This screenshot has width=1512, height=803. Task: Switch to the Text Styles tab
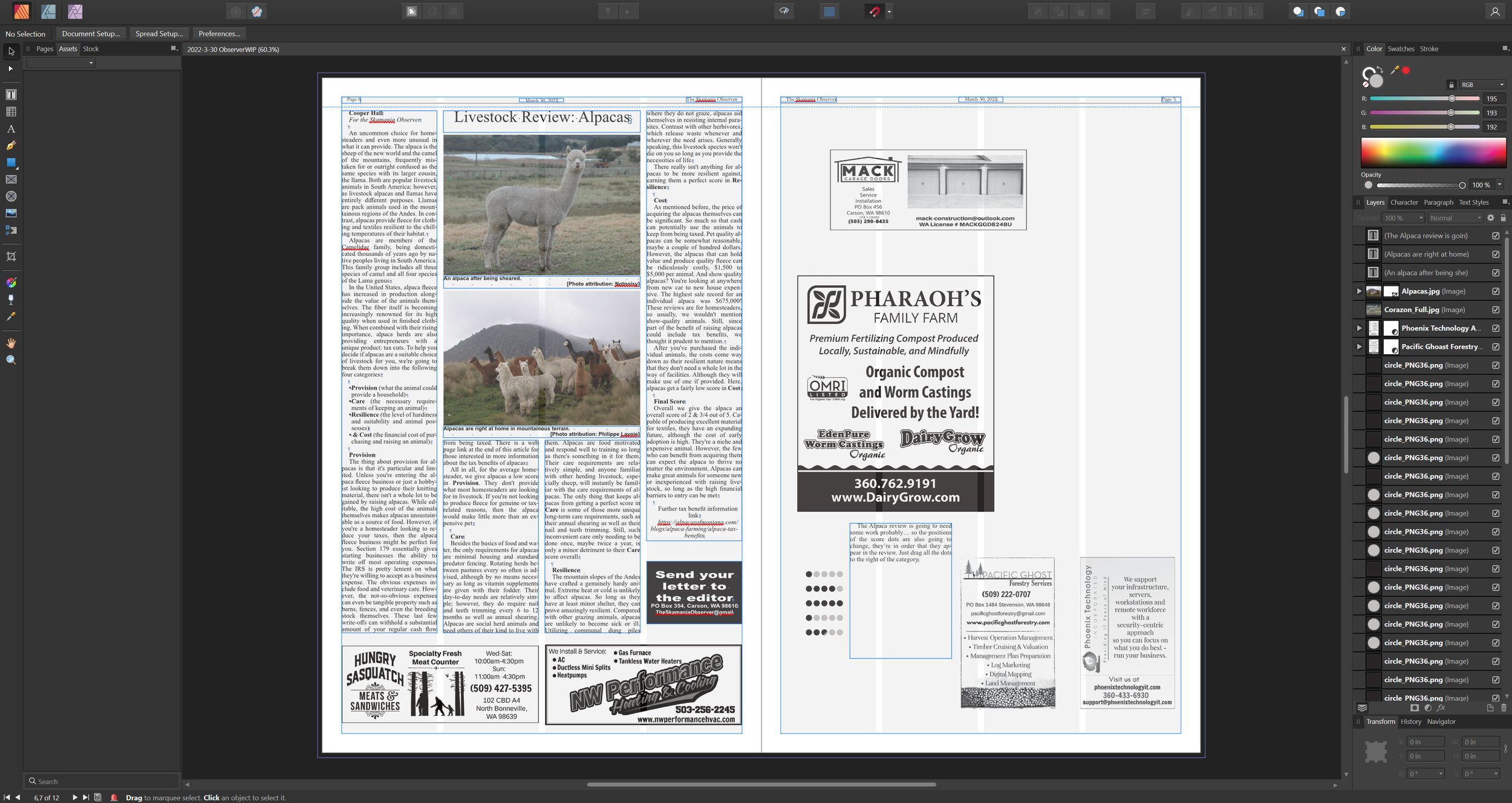1473,203
